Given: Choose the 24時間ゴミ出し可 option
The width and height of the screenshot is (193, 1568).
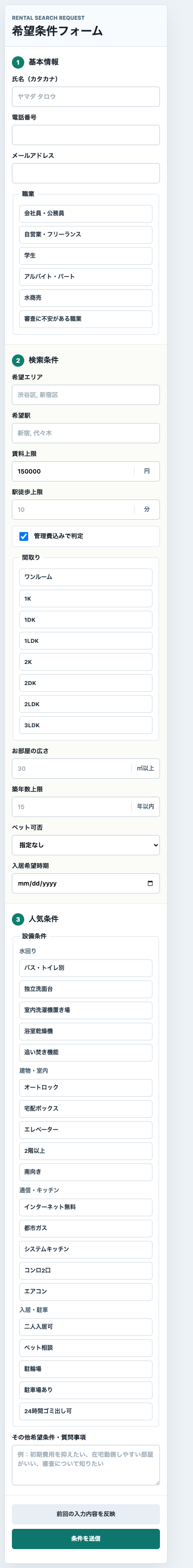Looking at the screenshot, I should pos(85,1411).
